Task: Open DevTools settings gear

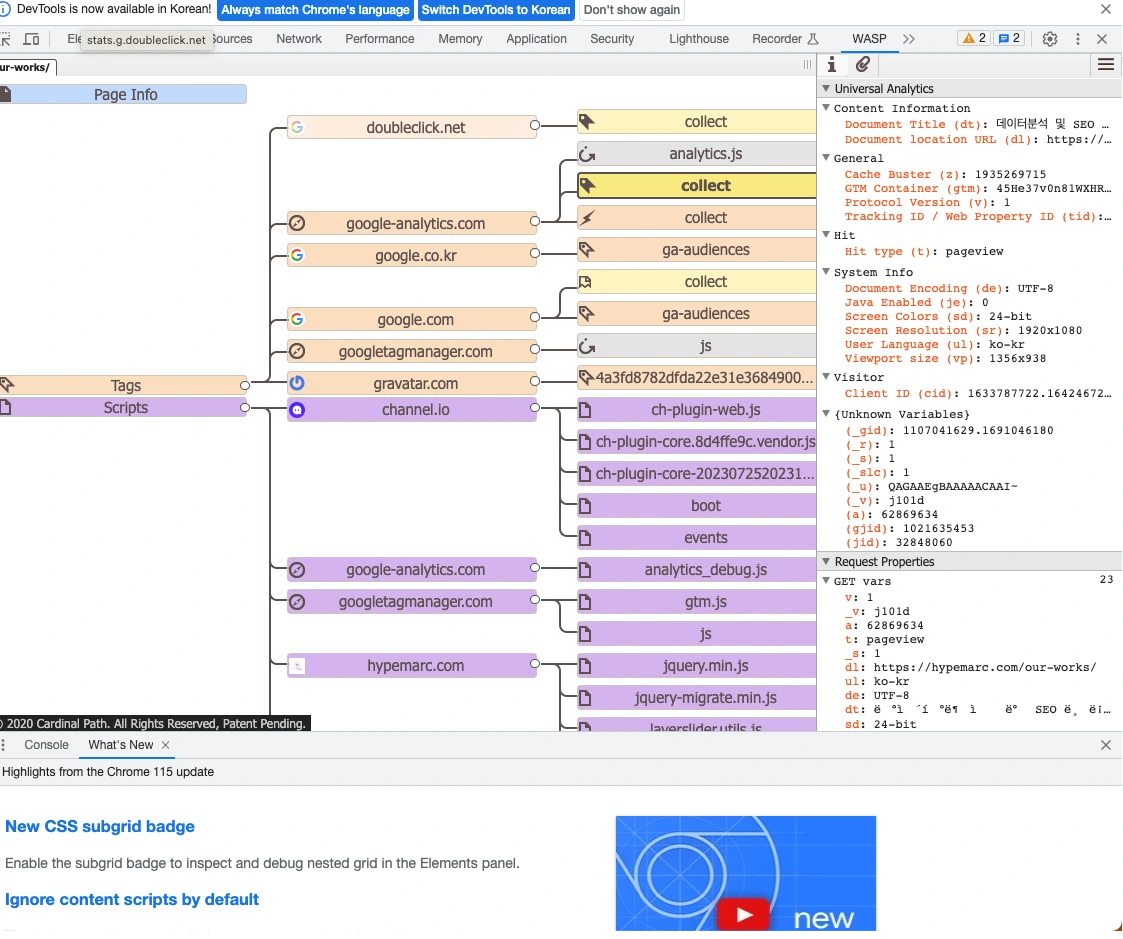Action: (x=1049, y=39)
